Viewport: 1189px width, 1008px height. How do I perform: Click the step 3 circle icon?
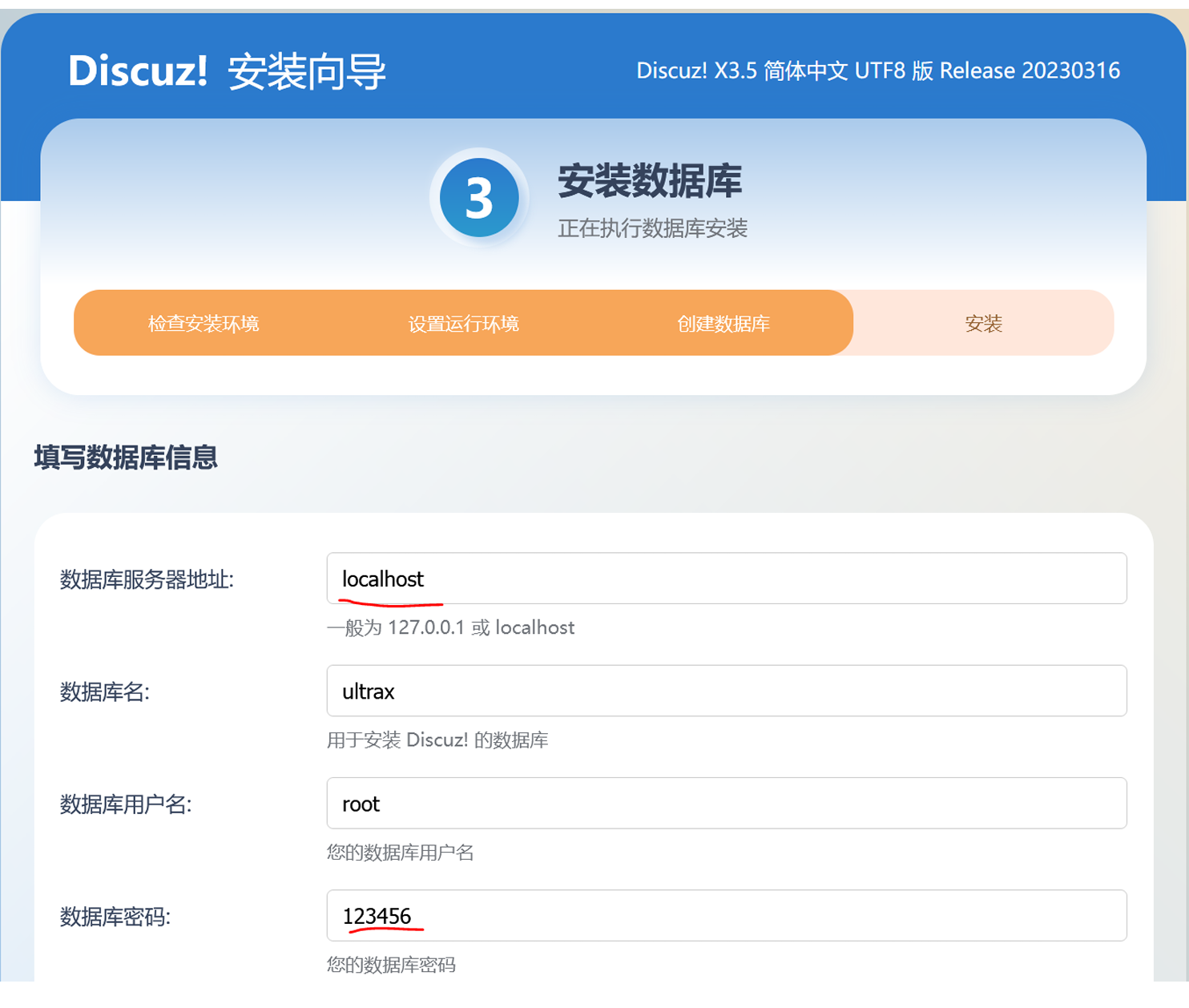click(478, 198)
